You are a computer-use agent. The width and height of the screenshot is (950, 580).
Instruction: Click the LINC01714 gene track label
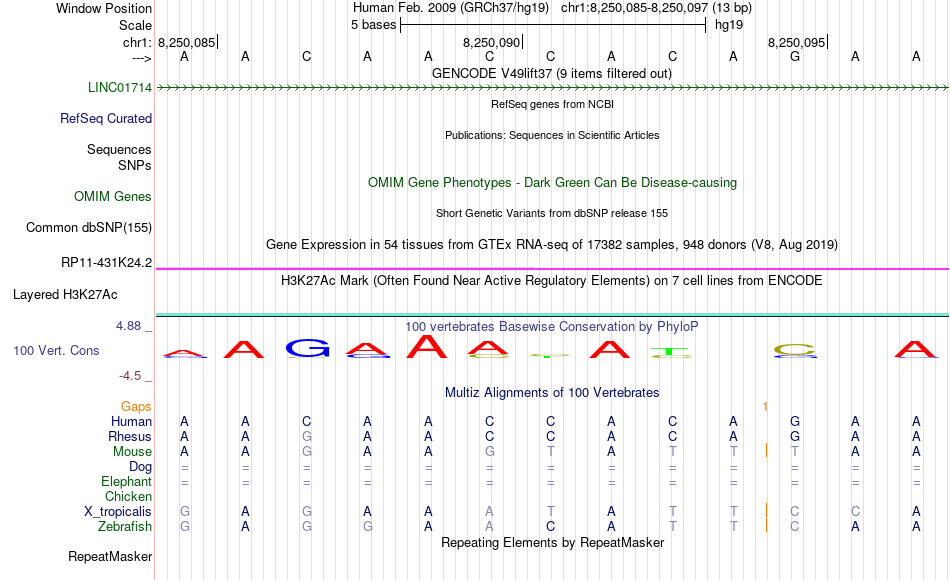point(120,87)
